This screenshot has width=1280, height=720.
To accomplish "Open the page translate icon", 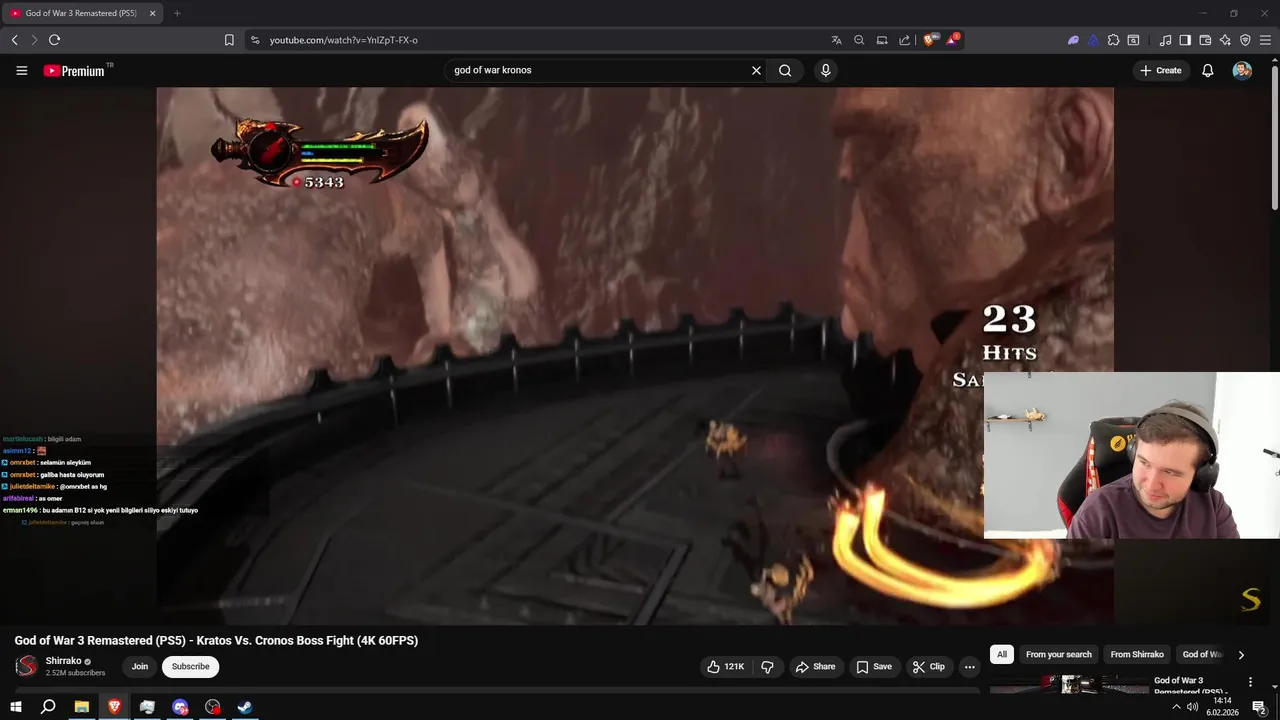I will tap(836, 40).
